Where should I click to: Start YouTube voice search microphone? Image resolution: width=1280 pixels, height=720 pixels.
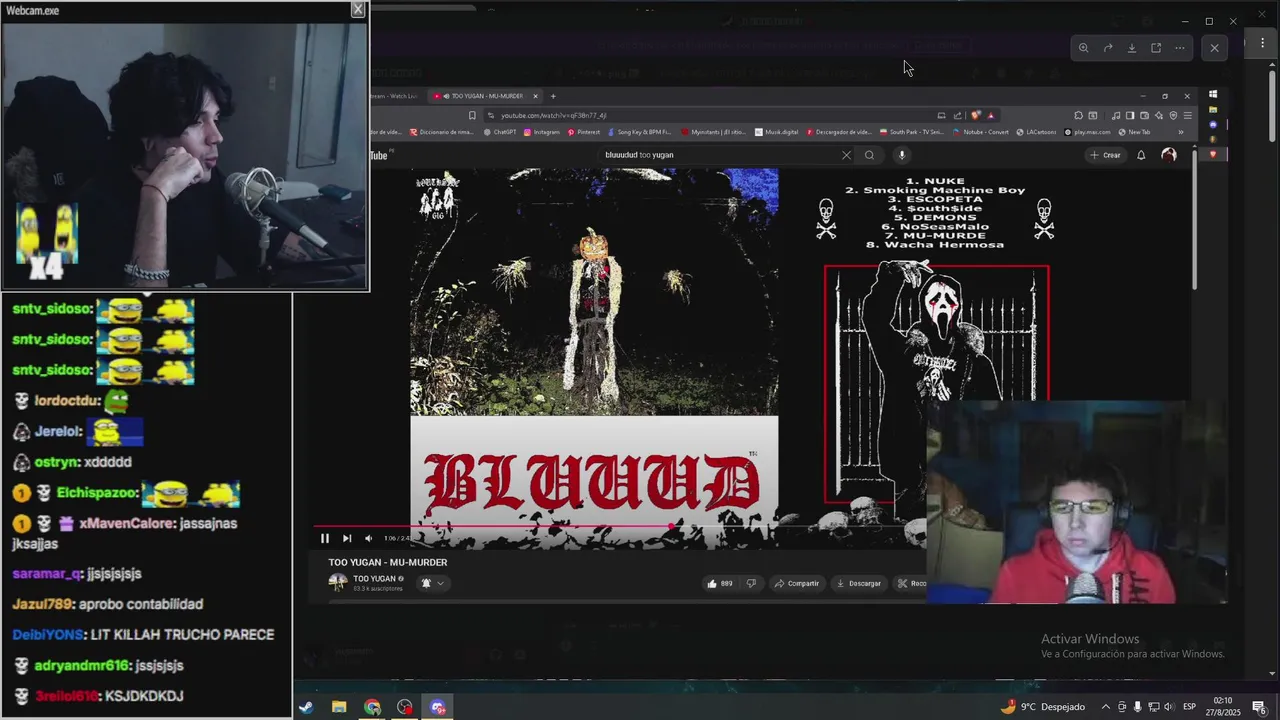coord(901,155)
